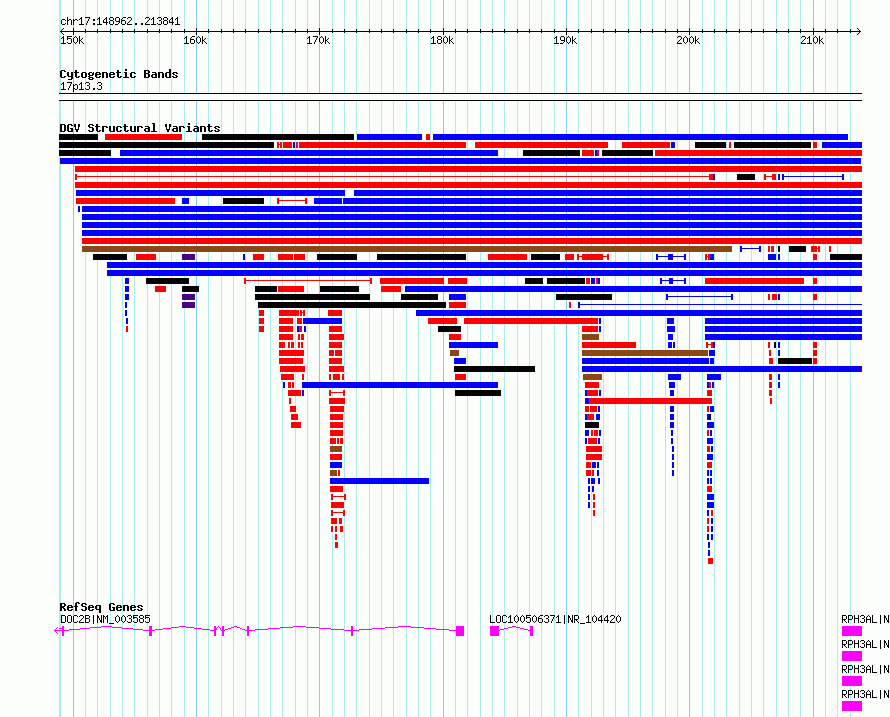Viewport: 890px width, 717px height.
Task: Select the blue variant bar spanning 170k to 185k
Action: (400, 385)
